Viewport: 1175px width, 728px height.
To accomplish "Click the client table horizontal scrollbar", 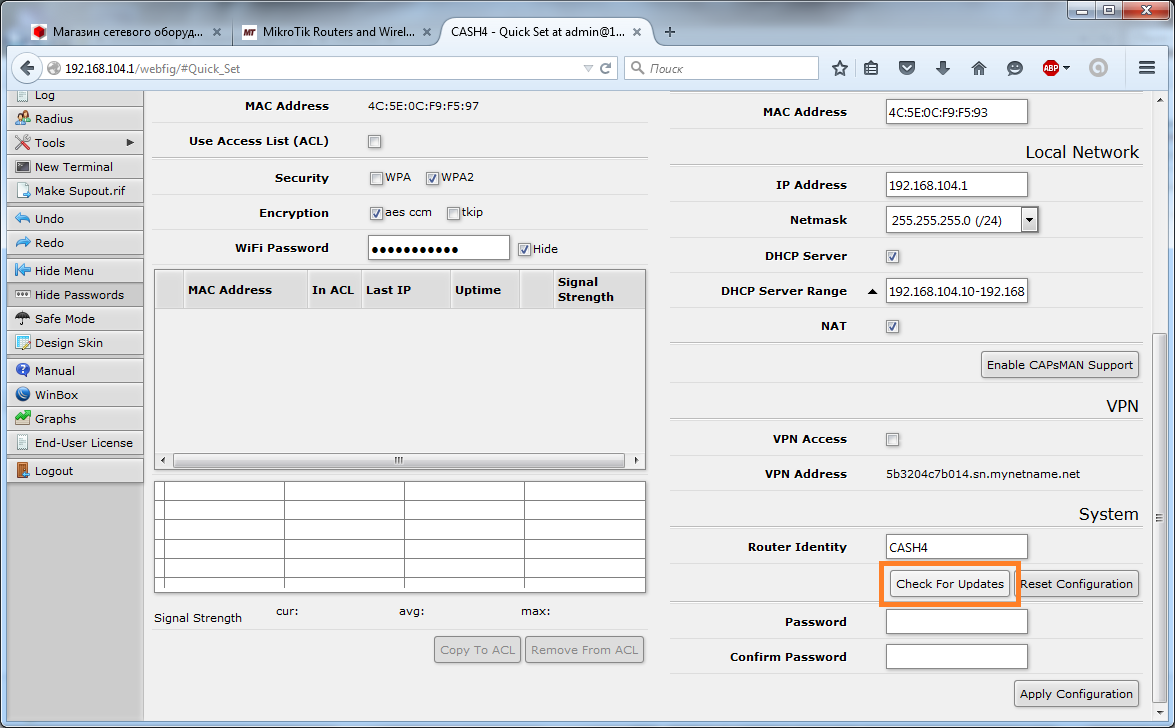I will pos(398,461).
